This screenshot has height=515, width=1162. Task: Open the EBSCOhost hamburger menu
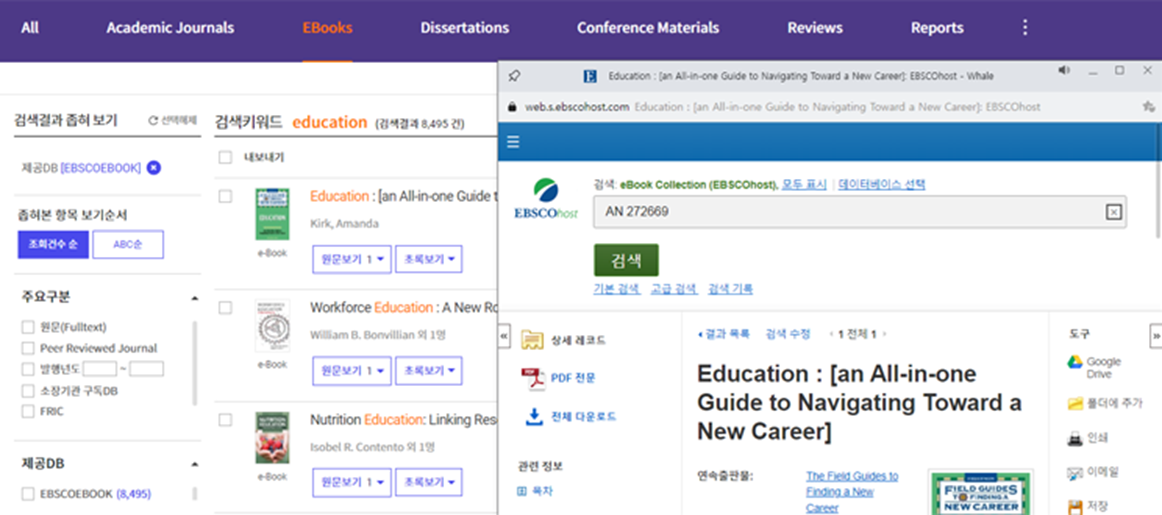coord(513,142)
